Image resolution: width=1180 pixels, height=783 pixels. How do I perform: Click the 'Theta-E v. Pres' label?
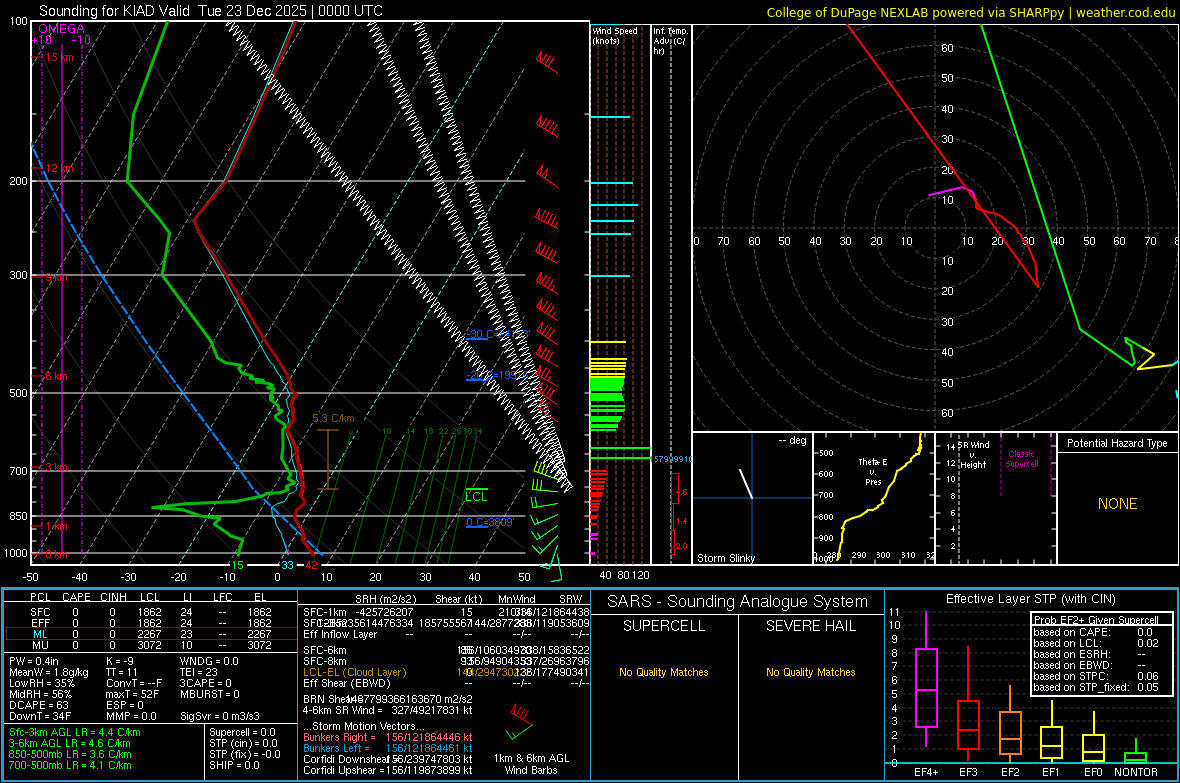click(873, 471)
